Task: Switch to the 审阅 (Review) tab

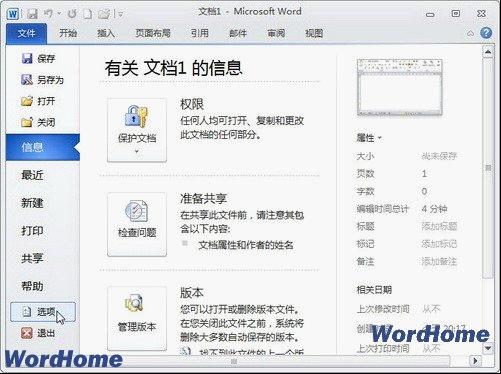Action: (x=276, y=33)
